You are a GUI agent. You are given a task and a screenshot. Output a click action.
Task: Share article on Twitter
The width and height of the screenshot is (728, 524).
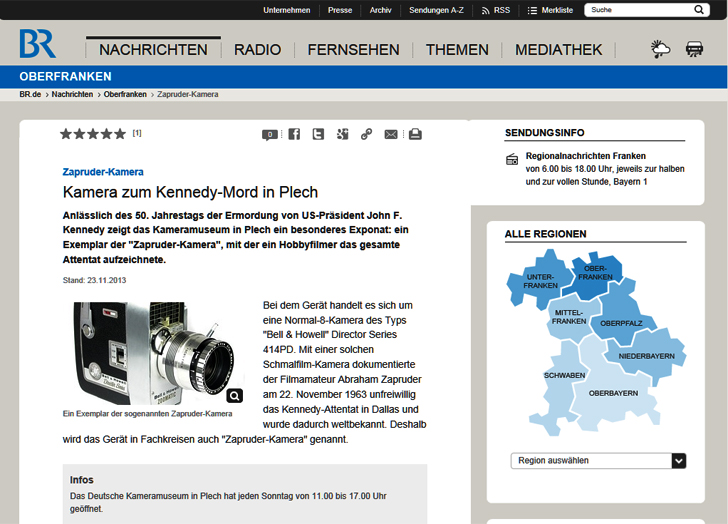click(318, 134)
